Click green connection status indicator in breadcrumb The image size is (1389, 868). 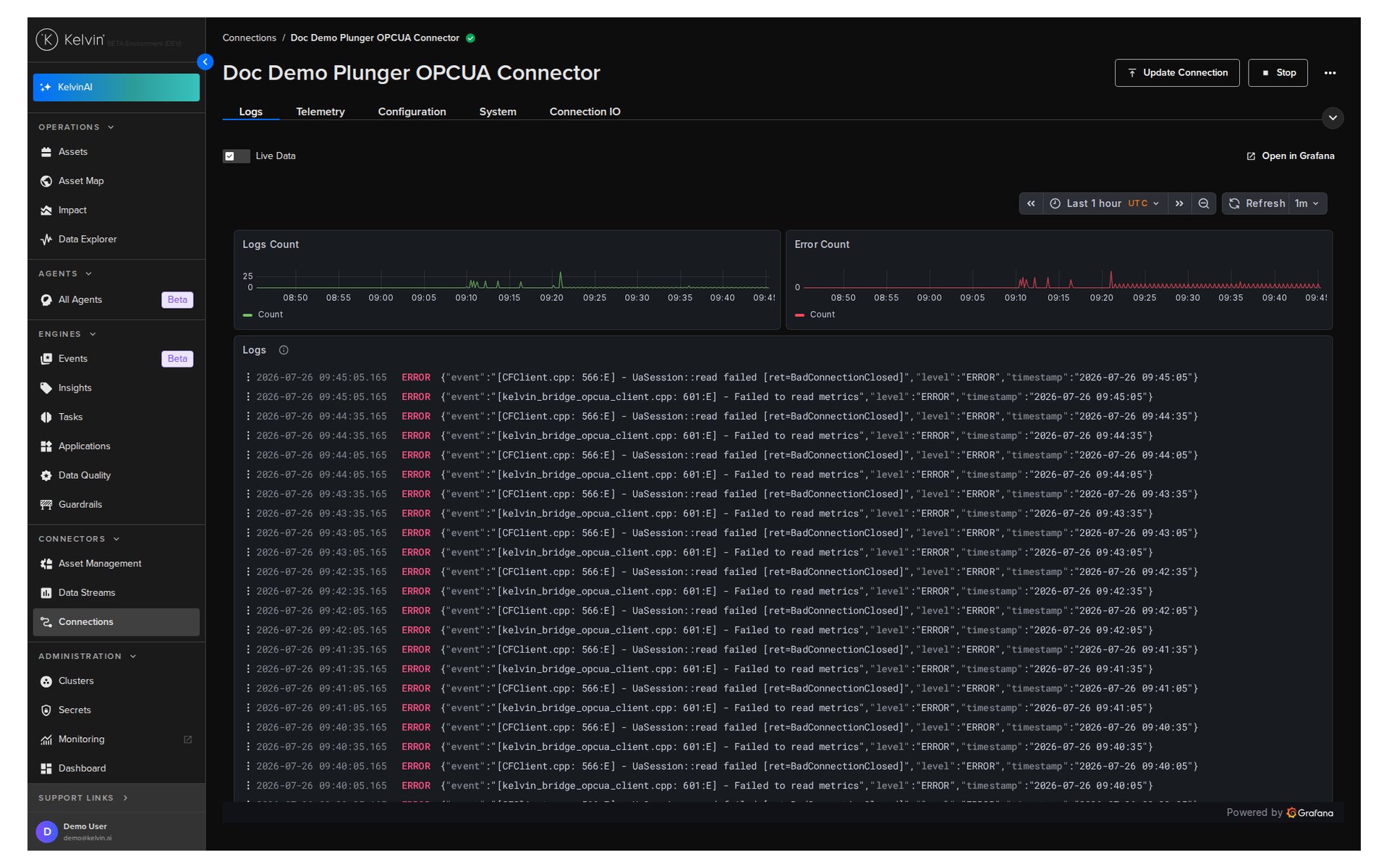pyautogui.click(x=470, y=38)
